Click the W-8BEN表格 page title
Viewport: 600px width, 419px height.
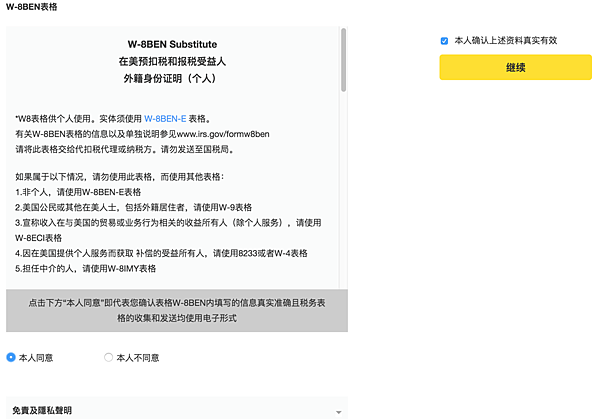click(x=31, y=7)
